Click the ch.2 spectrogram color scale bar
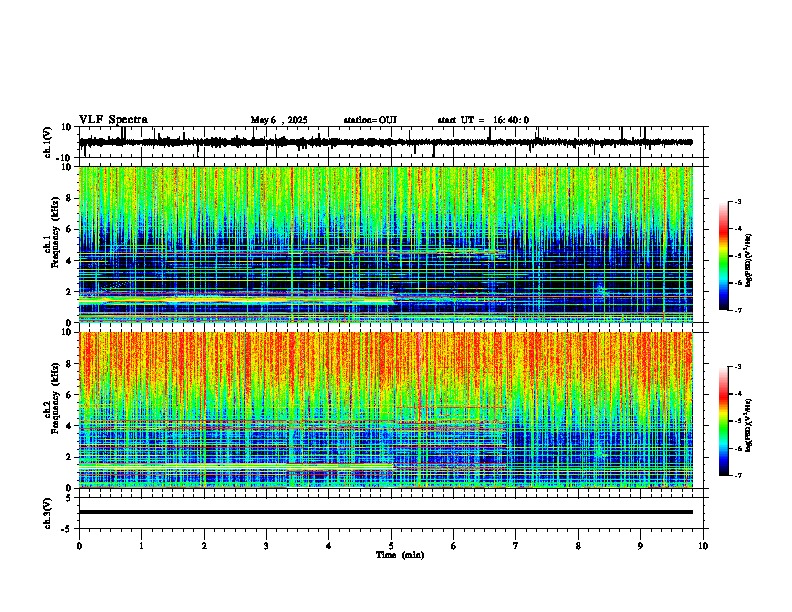This screenshot has height=612, width=792. tap(724, 421)
